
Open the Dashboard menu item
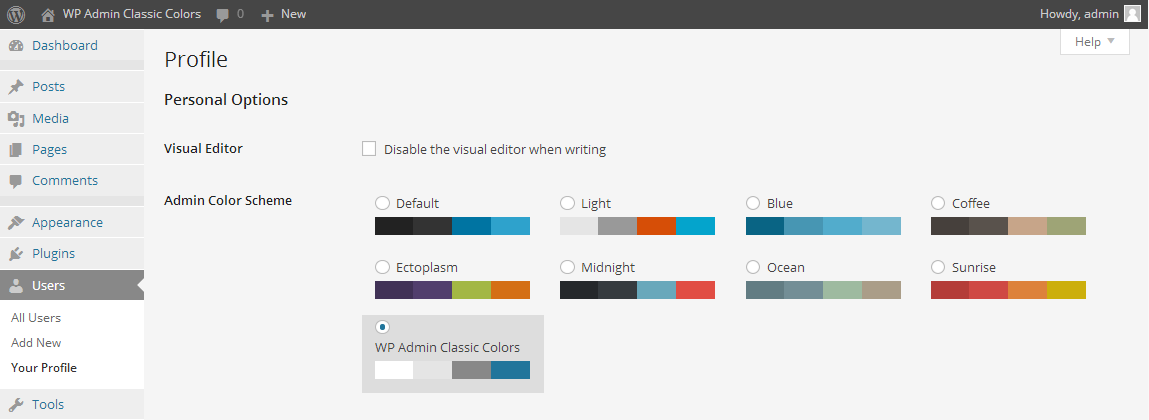click(72, 45)
